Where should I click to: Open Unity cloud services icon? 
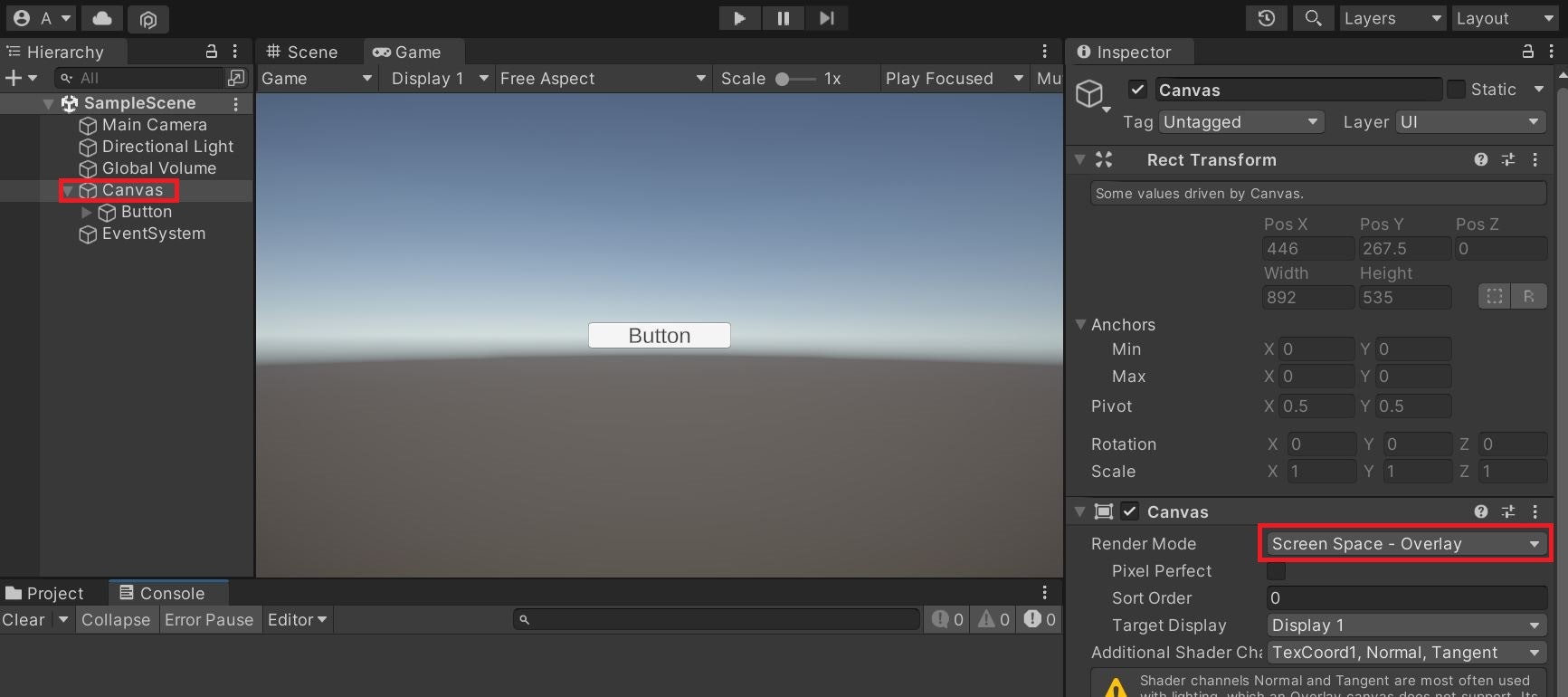[103, 18]
